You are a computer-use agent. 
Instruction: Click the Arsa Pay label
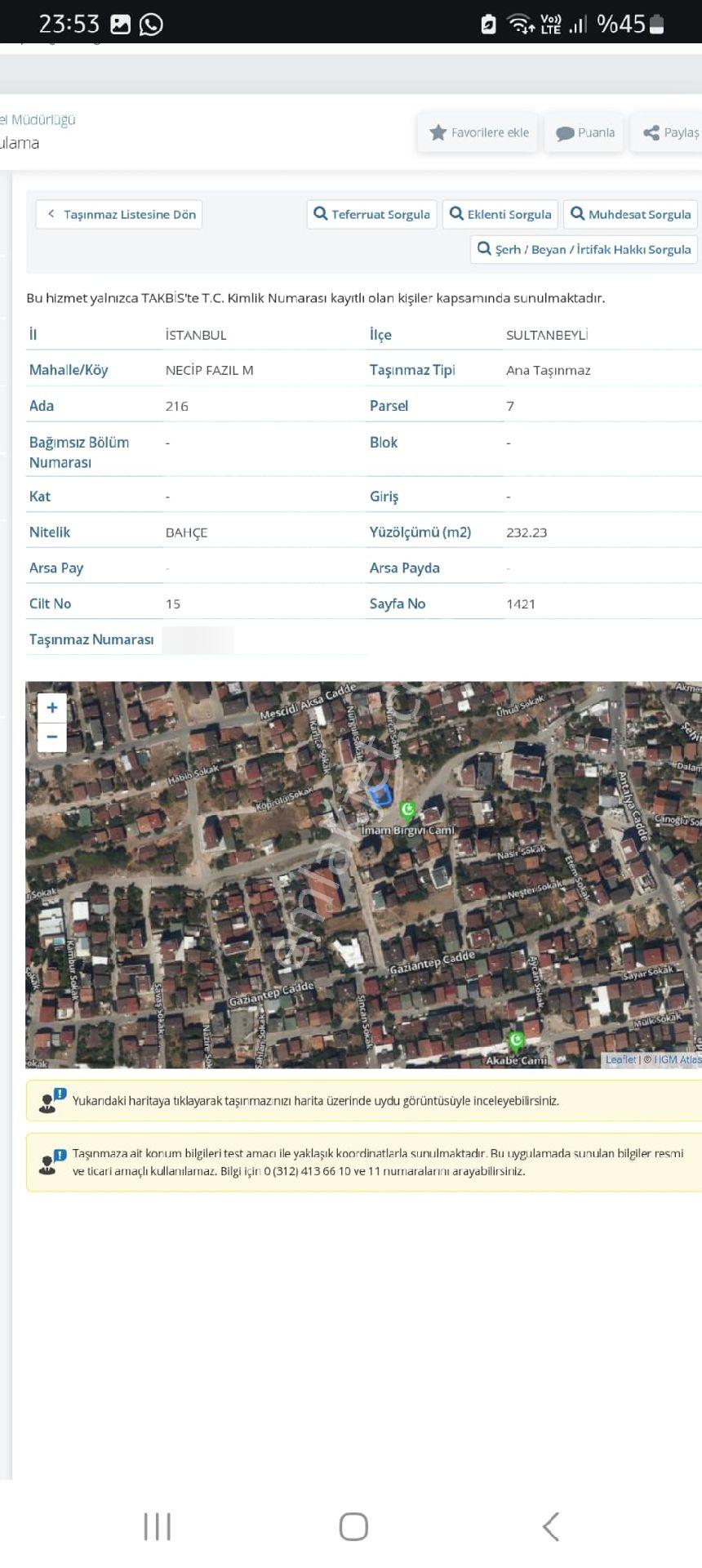tap(56, 568)
